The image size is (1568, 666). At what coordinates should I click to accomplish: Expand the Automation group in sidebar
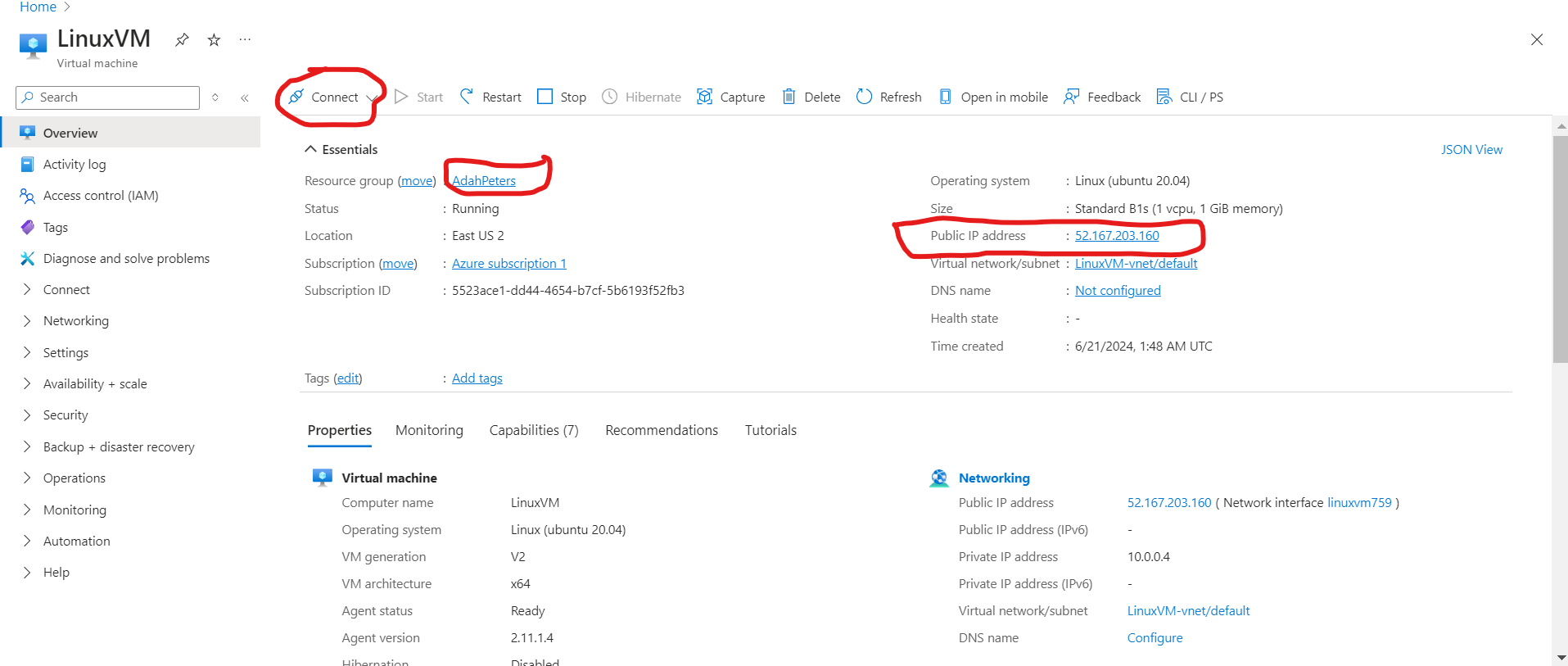click(x=27, y=541)
